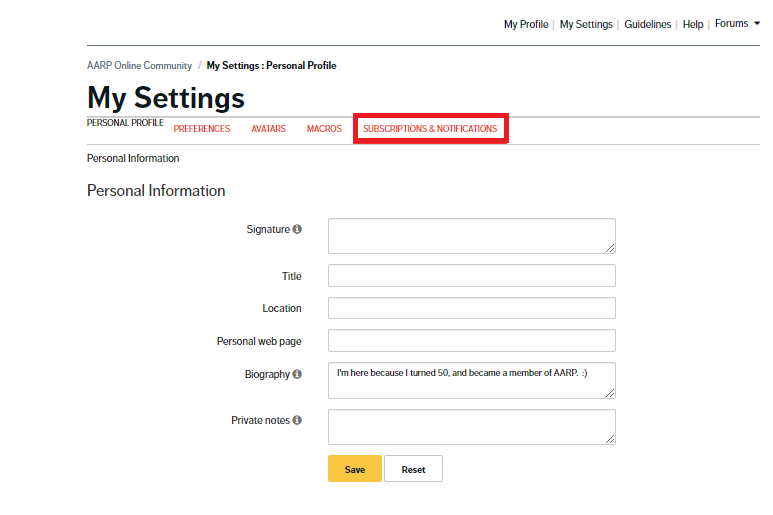Switch to the Avatars tab

click(x=268, y=129)
